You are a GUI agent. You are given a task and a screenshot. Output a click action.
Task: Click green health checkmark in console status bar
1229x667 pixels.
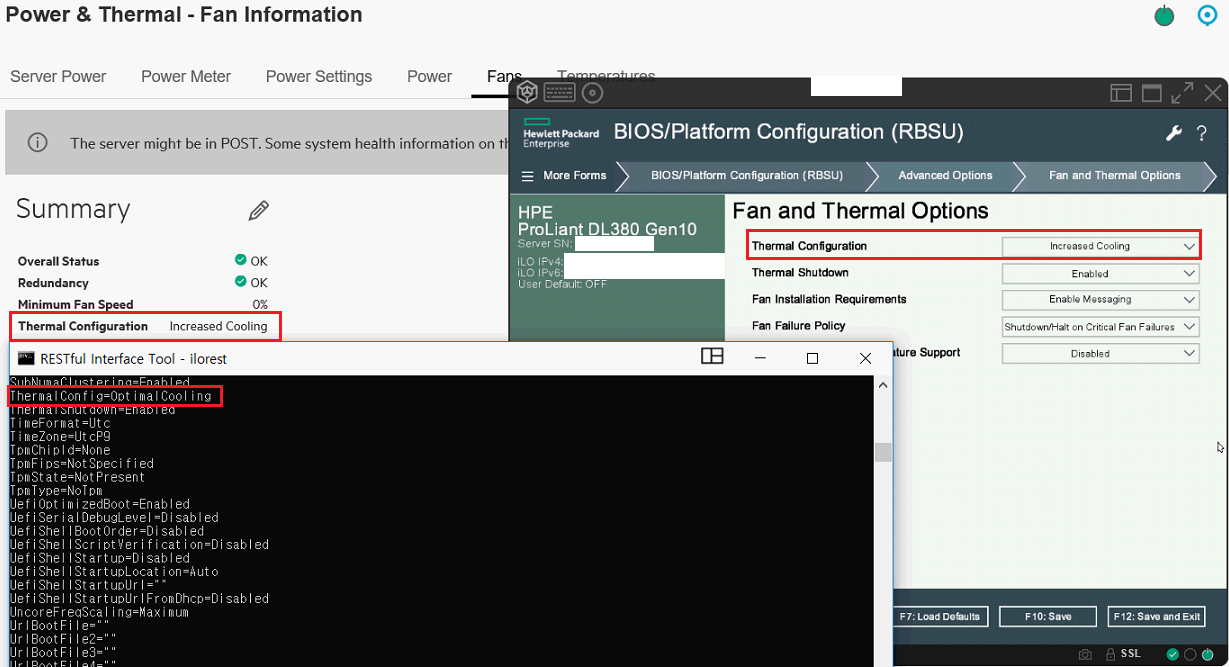[1173, 655]
